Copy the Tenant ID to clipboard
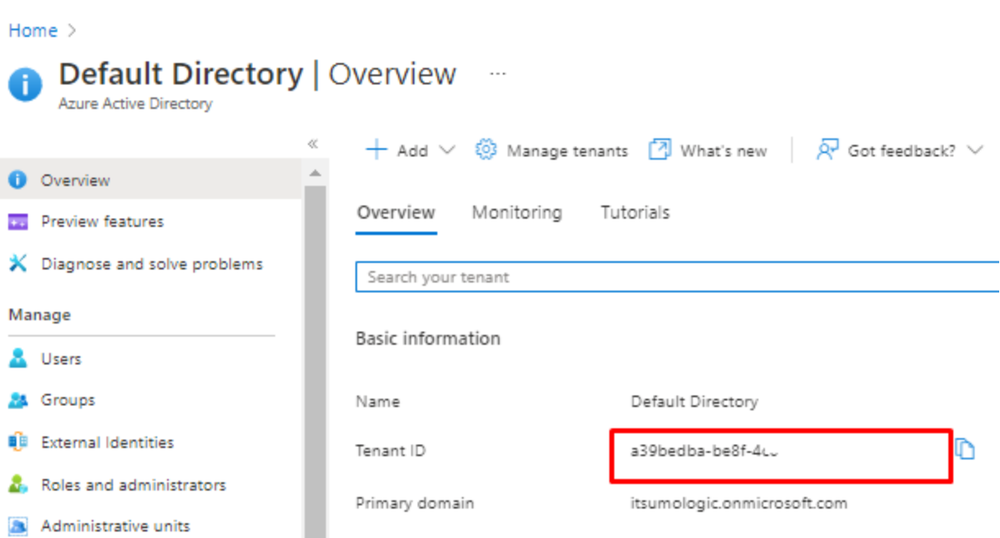Viewport: 1000px width, 538px height. [x=964, y=449]
